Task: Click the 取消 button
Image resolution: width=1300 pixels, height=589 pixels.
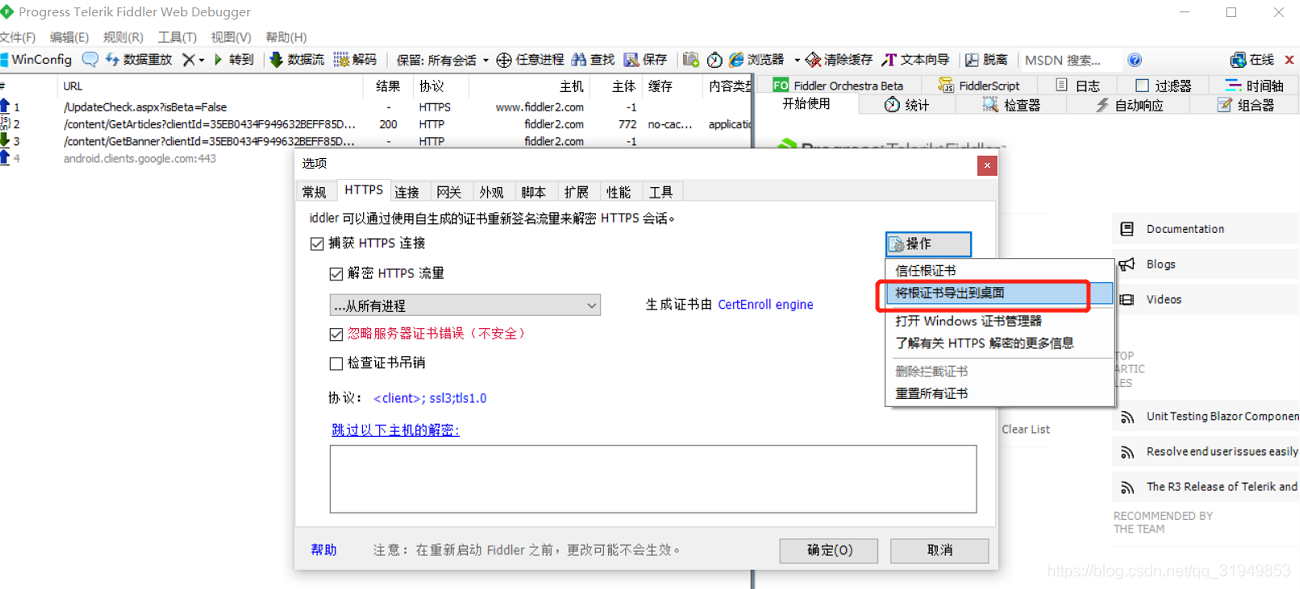Action: [x=940, y=550]
